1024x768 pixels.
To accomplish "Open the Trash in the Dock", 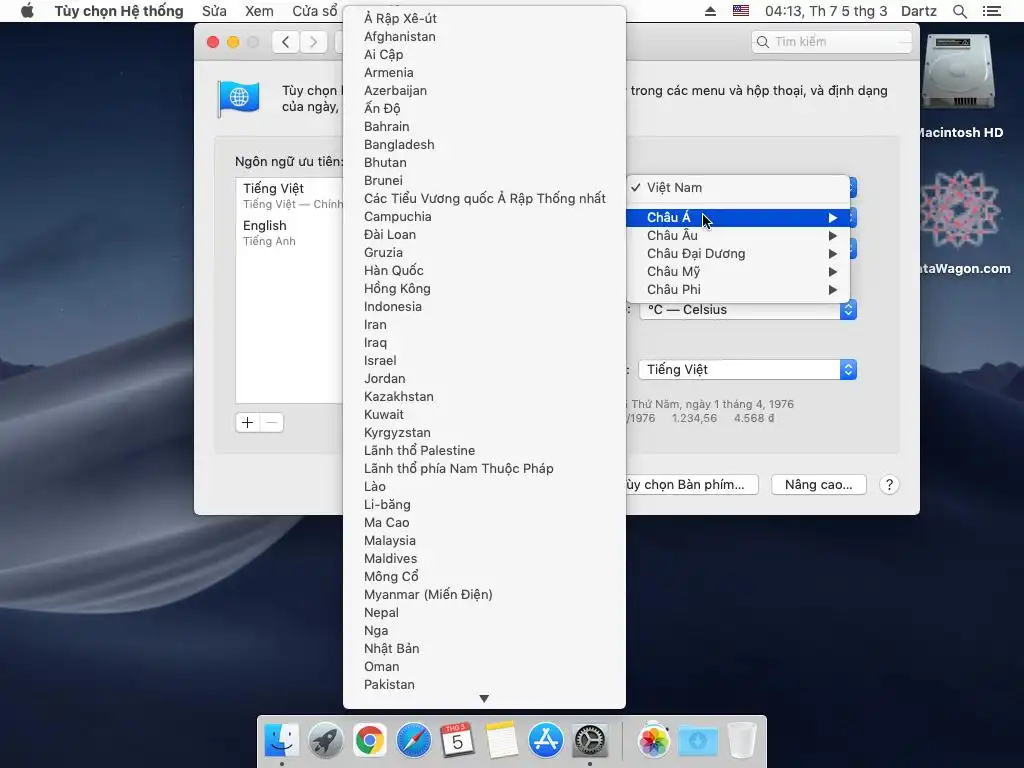I will tap(741, 740).
